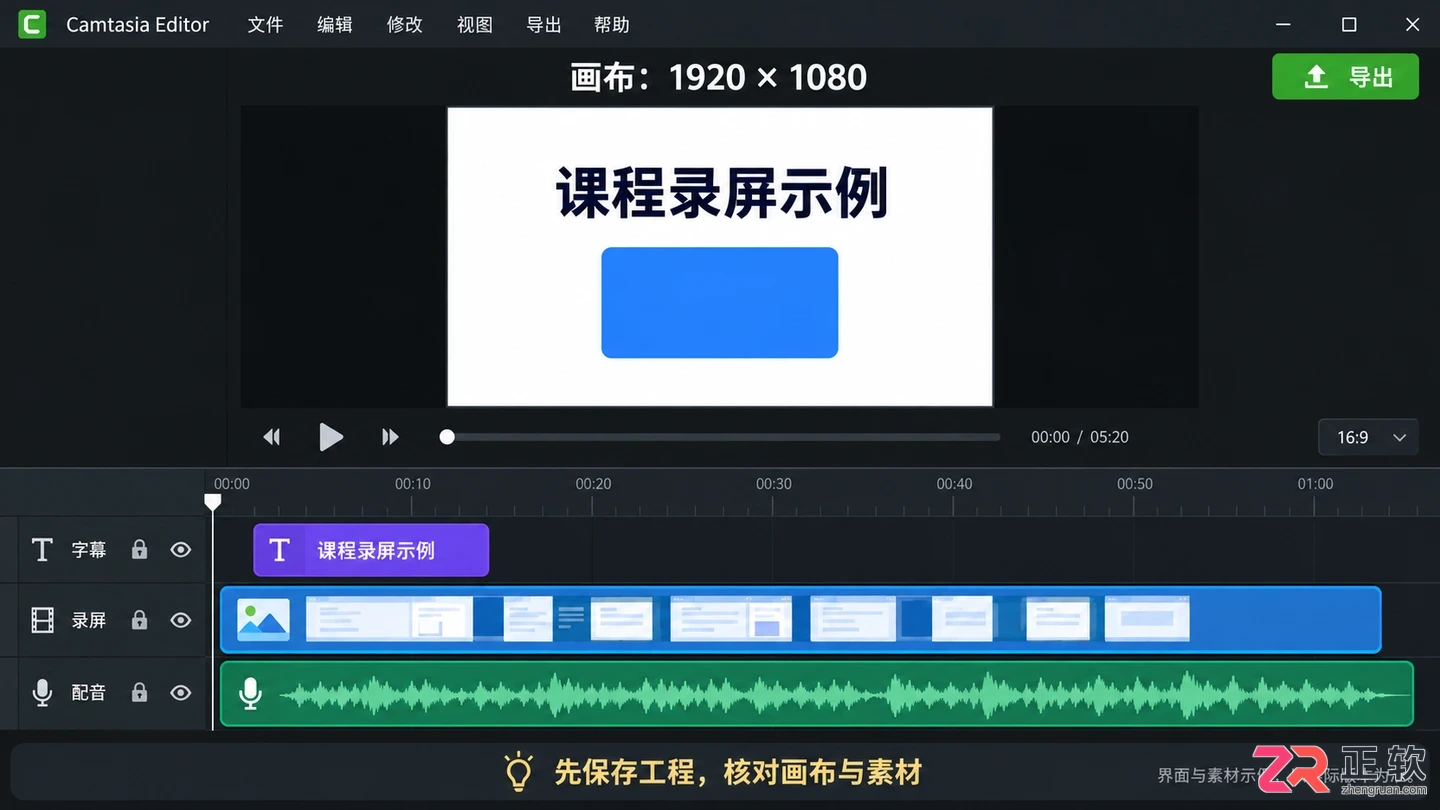This screenshot has width=1440, height=810.
Task: Open the 编辑 menu
Action: [335, 25]
